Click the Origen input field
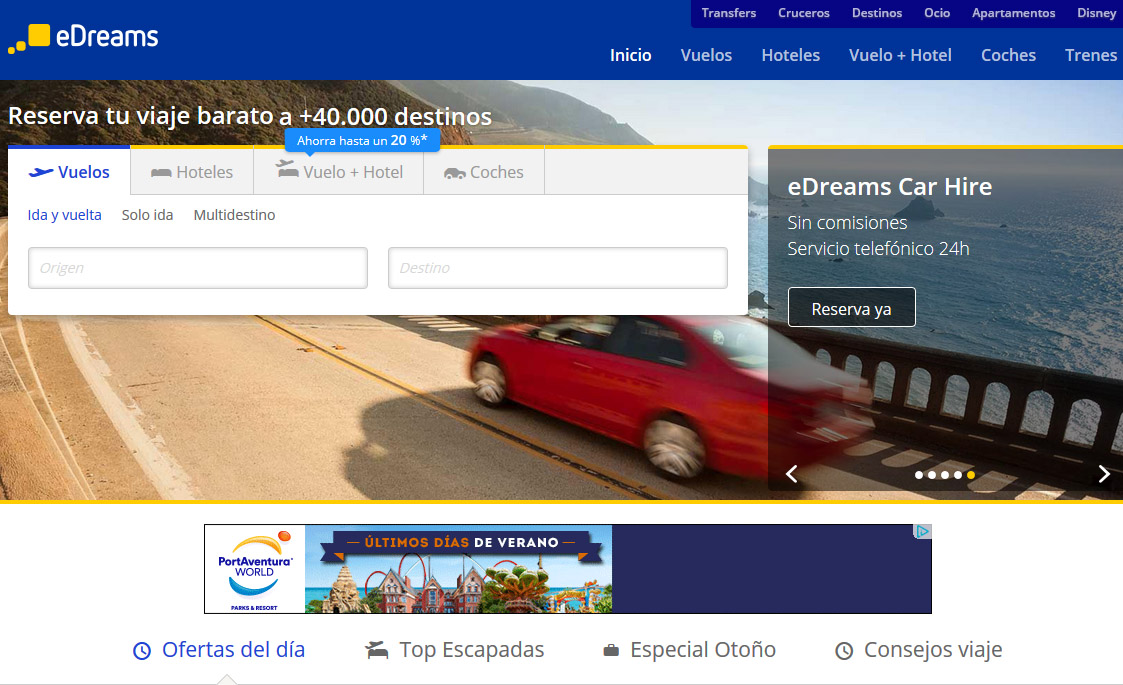 pos(198,268)
